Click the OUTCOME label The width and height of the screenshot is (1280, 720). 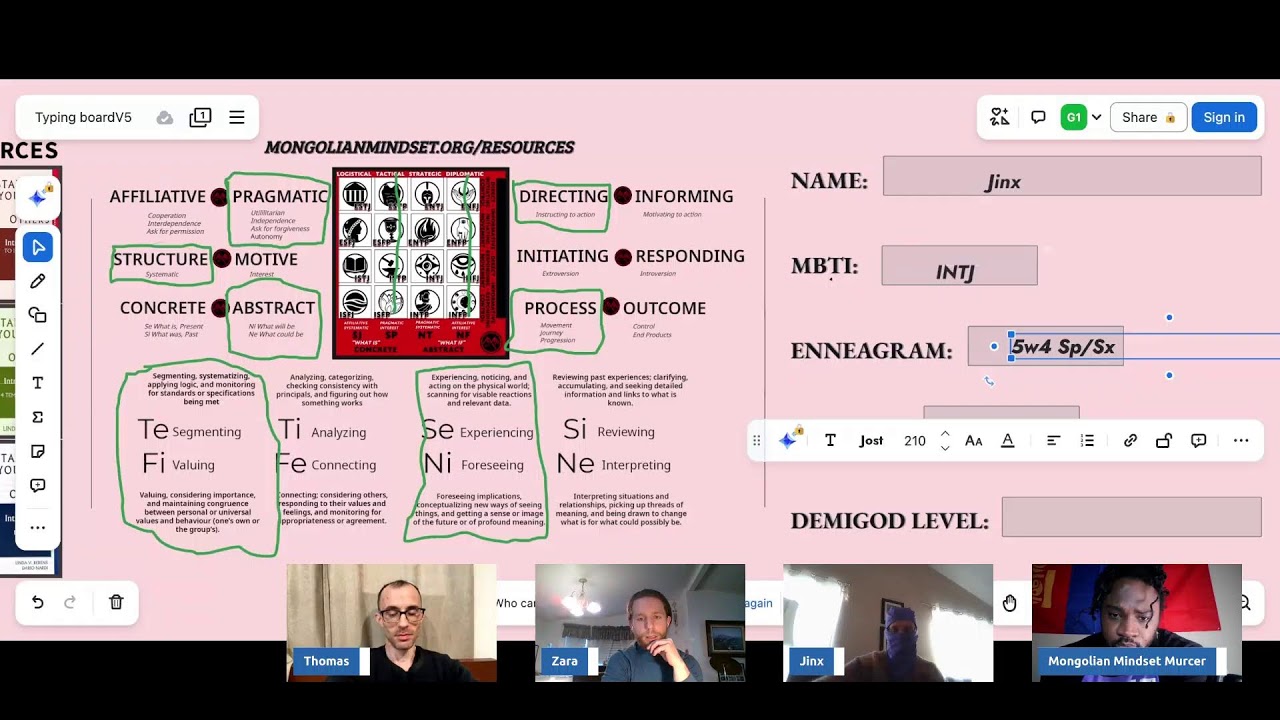coord(664,308)
